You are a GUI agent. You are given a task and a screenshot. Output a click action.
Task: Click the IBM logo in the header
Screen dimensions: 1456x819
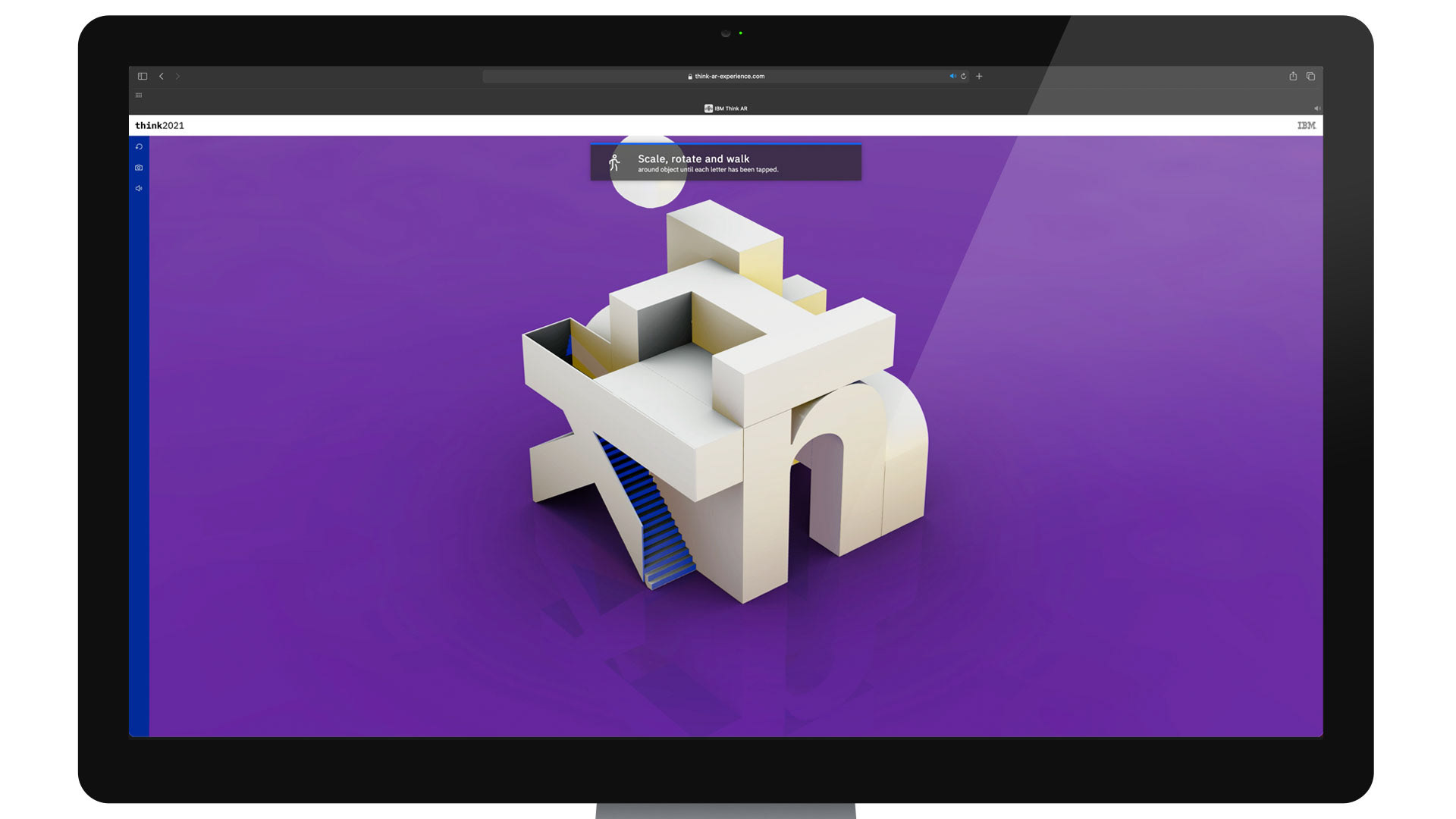1306,126
